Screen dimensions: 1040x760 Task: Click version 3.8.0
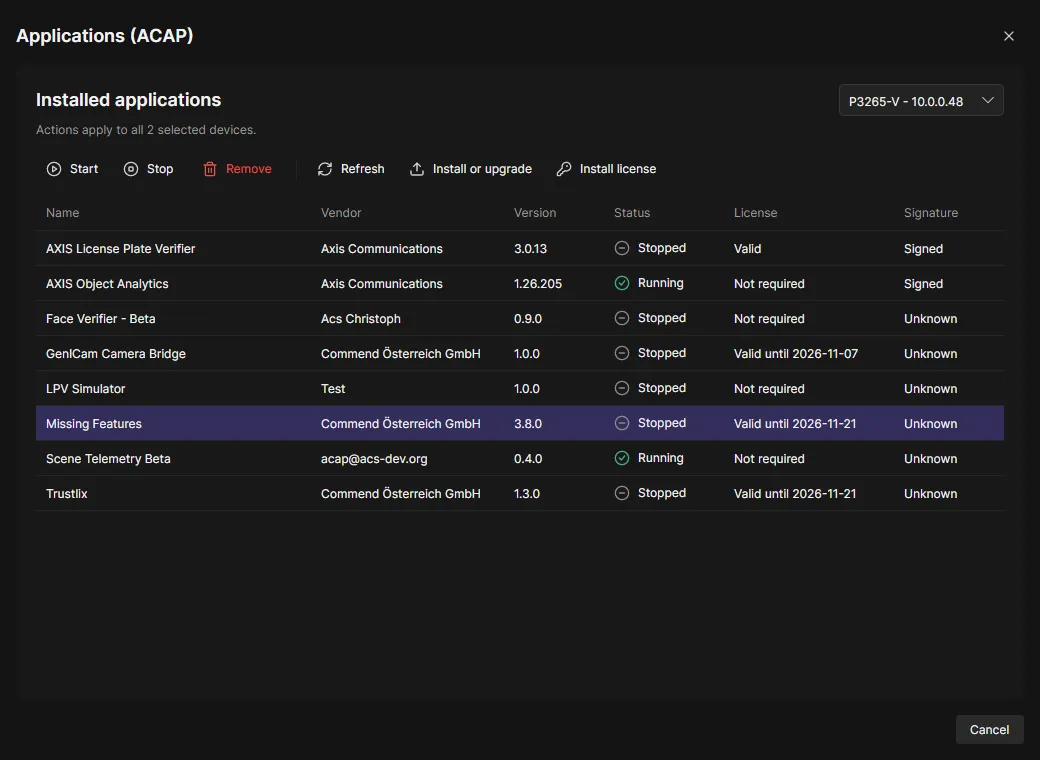[528, 424]
